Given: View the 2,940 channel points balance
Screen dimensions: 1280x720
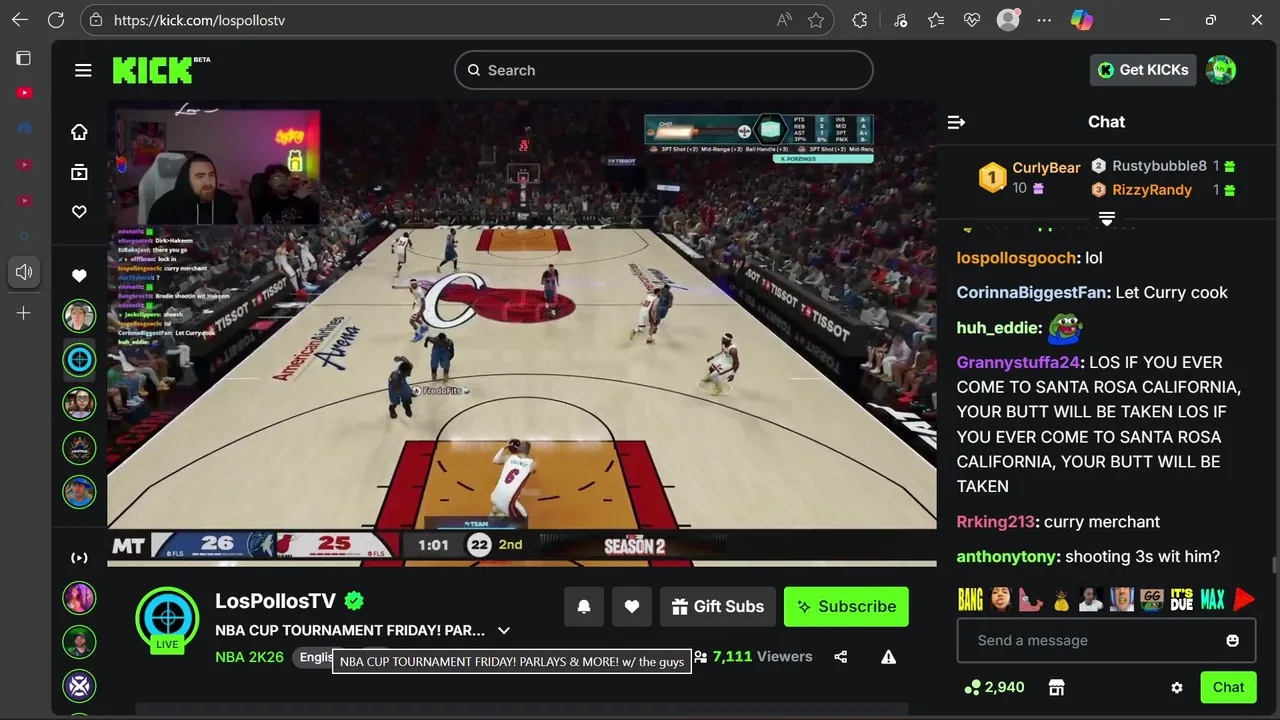Looking at the screenshot, I should click(x=994, y=688).
